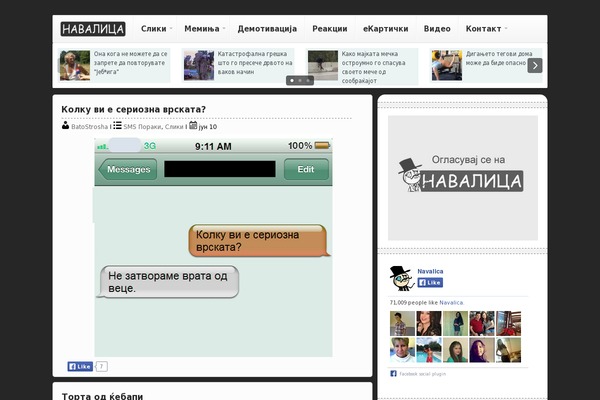Open Navalica Facebook page name link
The image size is (600, 400).
pyautogui.click(x=430, y=271)
